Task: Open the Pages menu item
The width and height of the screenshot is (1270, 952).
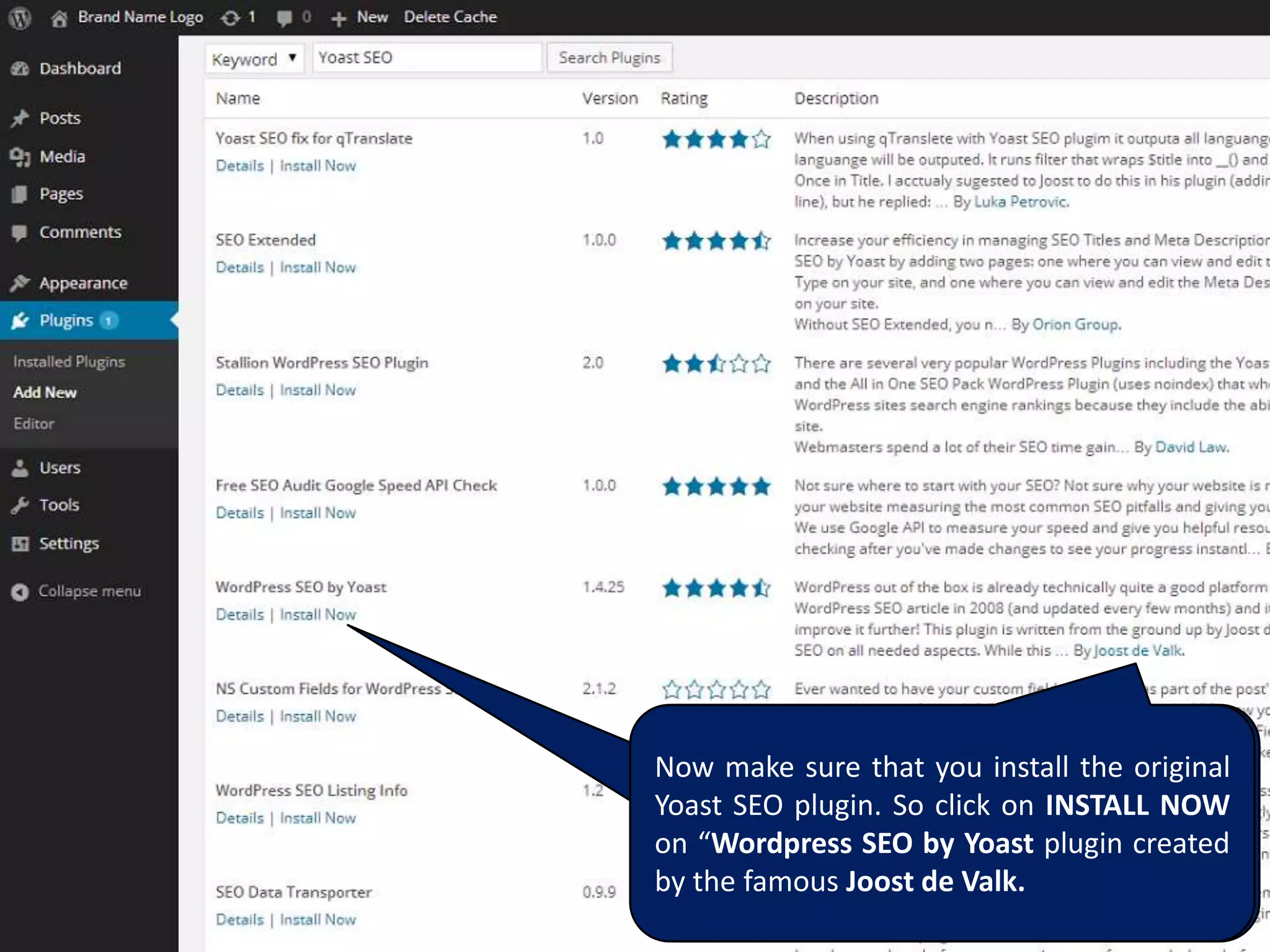Action: point(61,194)
